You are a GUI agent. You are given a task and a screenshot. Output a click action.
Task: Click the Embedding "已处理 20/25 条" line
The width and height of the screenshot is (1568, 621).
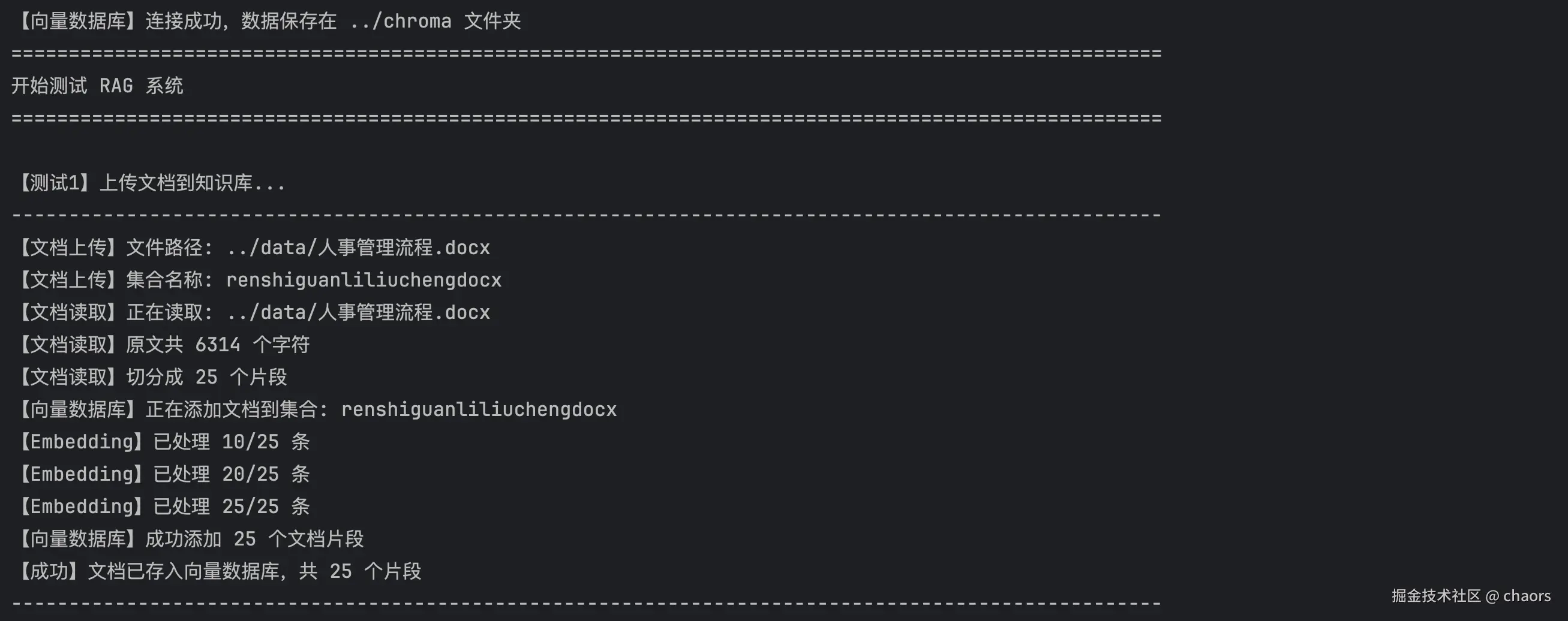pyautogui.click(x=232, y=474)
